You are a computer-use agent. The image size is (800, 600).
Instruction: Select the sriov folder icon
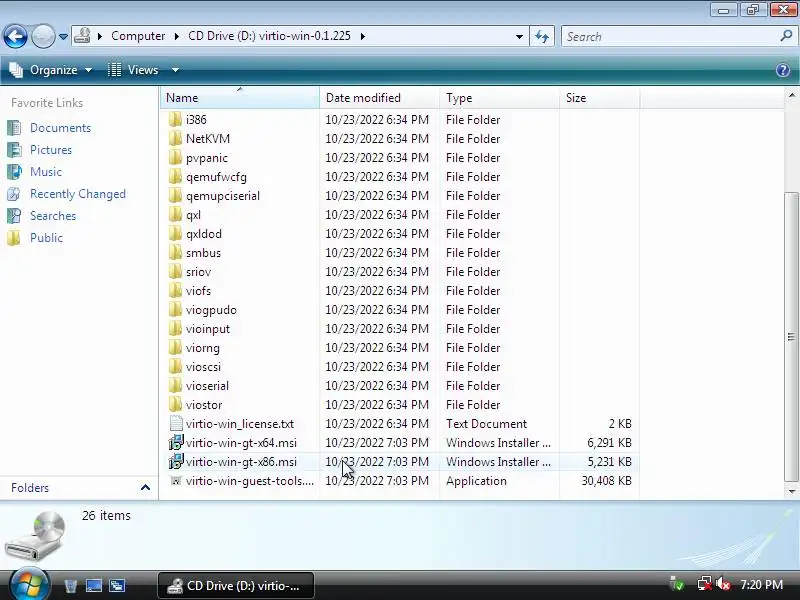click(x=175, y=271)
